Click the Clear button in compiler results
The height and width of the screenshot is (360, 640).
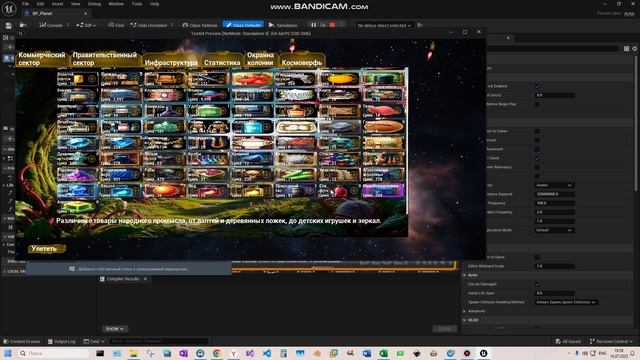pyautogui.click(x=444, y=329)
